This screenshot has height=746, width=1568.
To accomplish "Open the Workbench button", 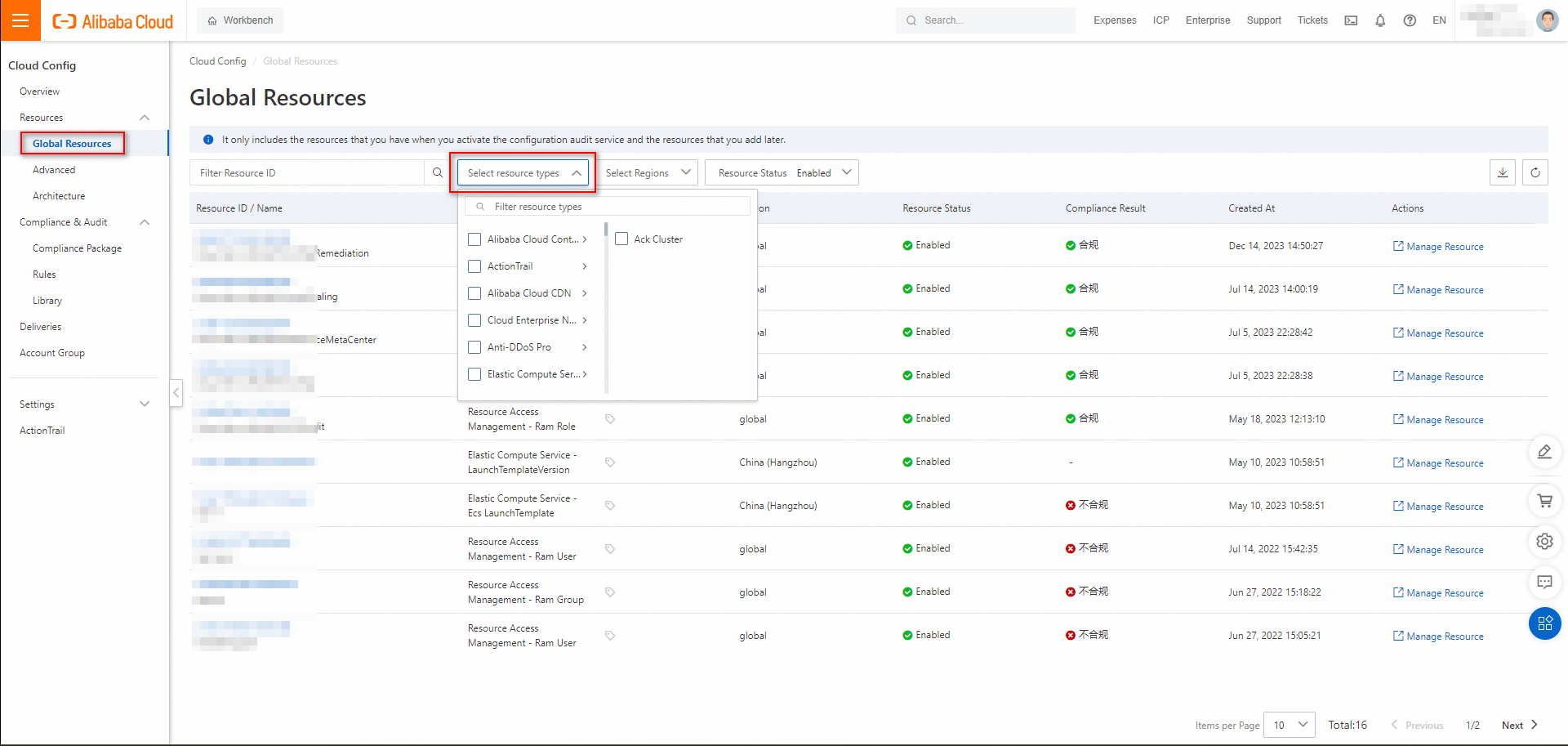I will coord(240,20).
